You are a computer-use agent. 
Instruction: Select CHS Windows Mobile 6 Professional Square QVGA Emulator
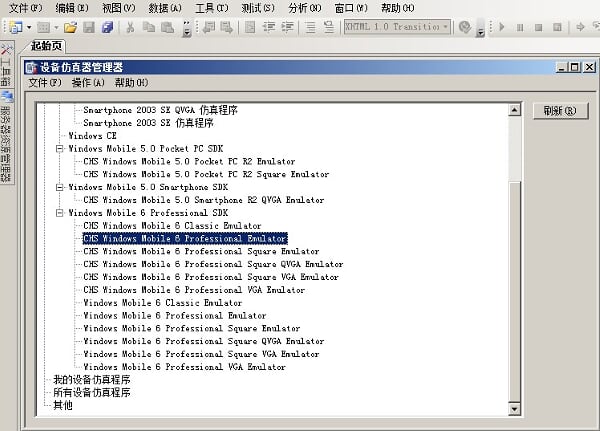(x=213, y=264)
